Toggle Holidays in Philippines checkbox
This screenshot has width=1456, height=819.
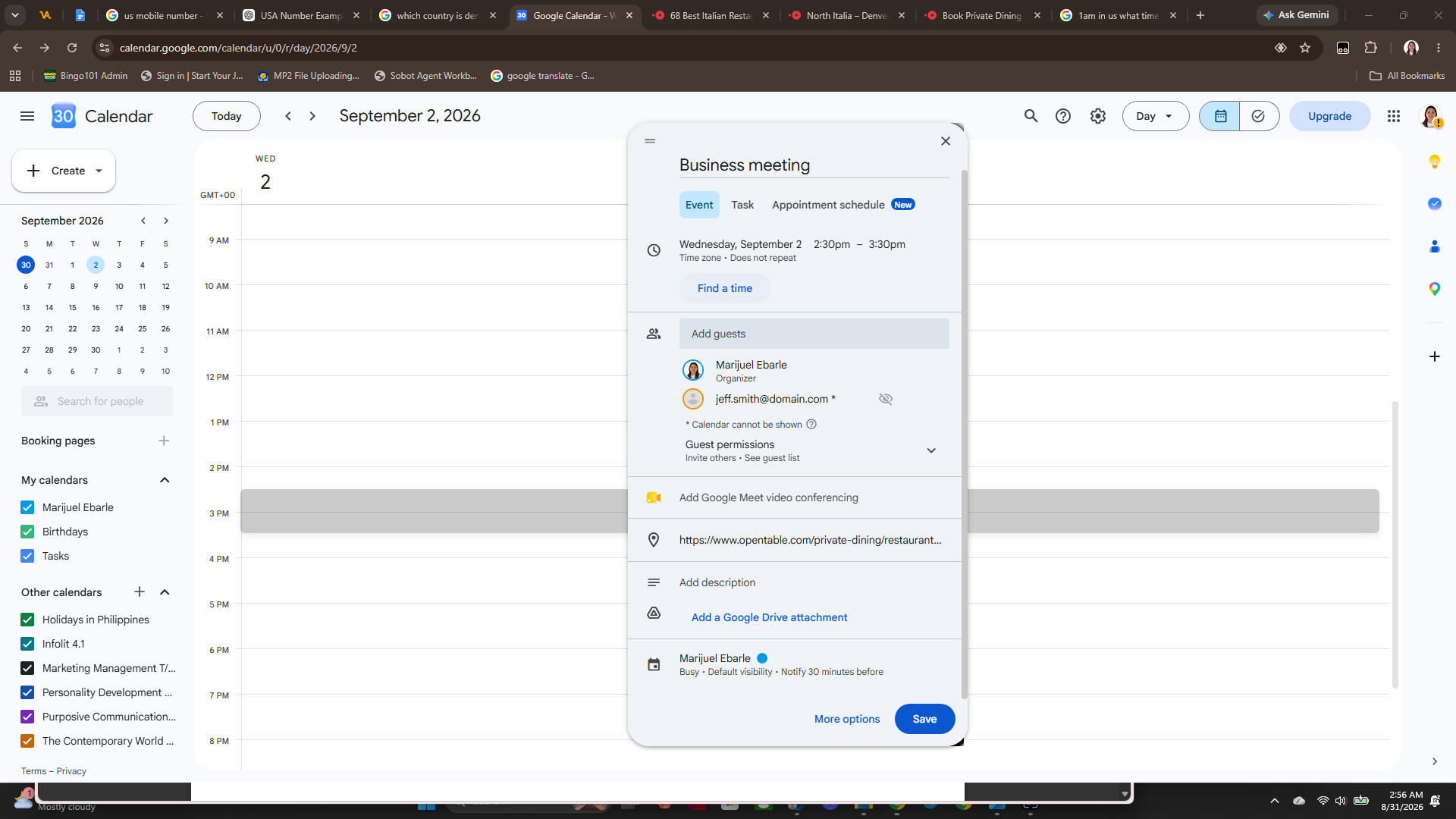tap(27, 620)
